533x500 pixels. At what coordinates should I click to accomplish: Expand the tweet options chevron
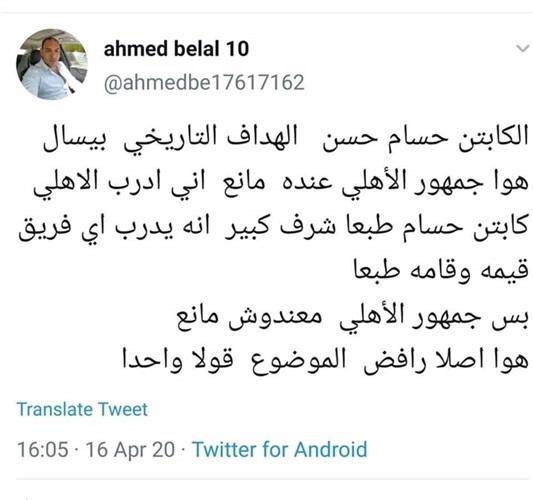coord(522,49)
